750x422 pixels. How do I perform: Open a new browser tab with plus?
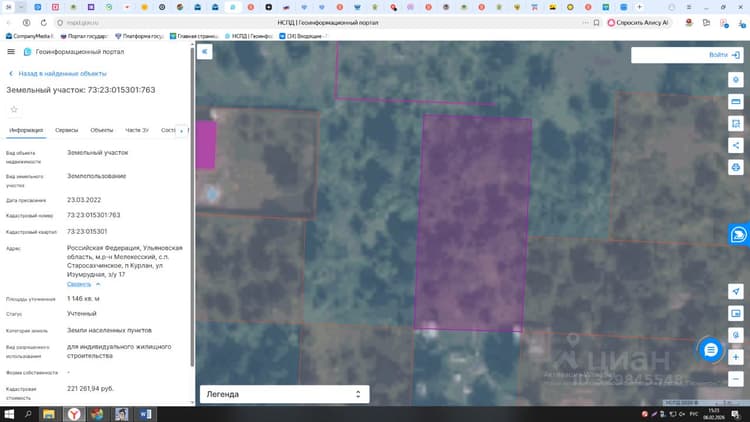[640, 7]
